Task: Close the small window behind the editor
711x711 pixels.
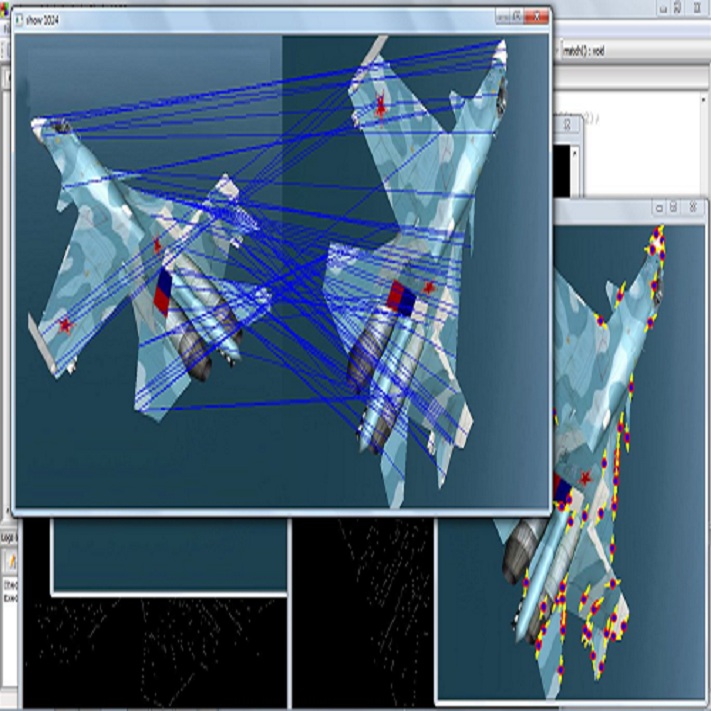Action: [567, 125]
